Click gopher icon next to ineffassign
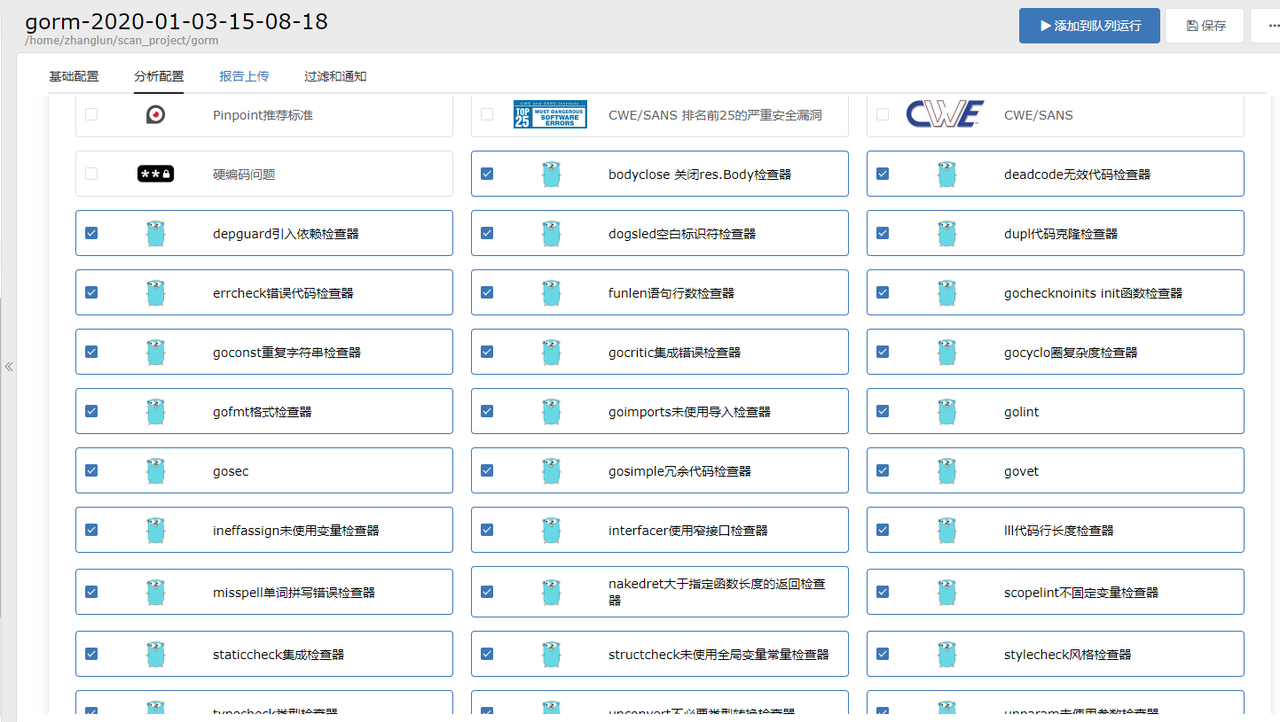This screenshot has width=1280, height=722. tap(155, 530)
